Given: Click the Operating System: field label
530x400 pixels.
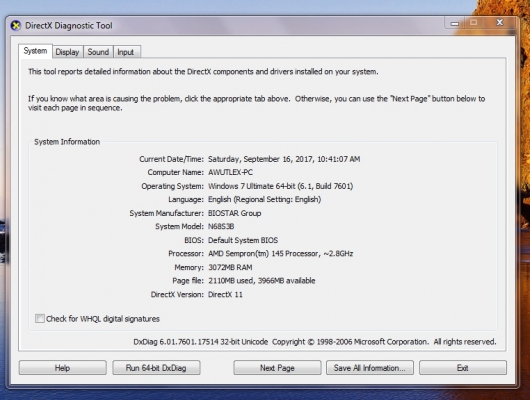Looking at the screenshot, I should [x=172, y=186].
